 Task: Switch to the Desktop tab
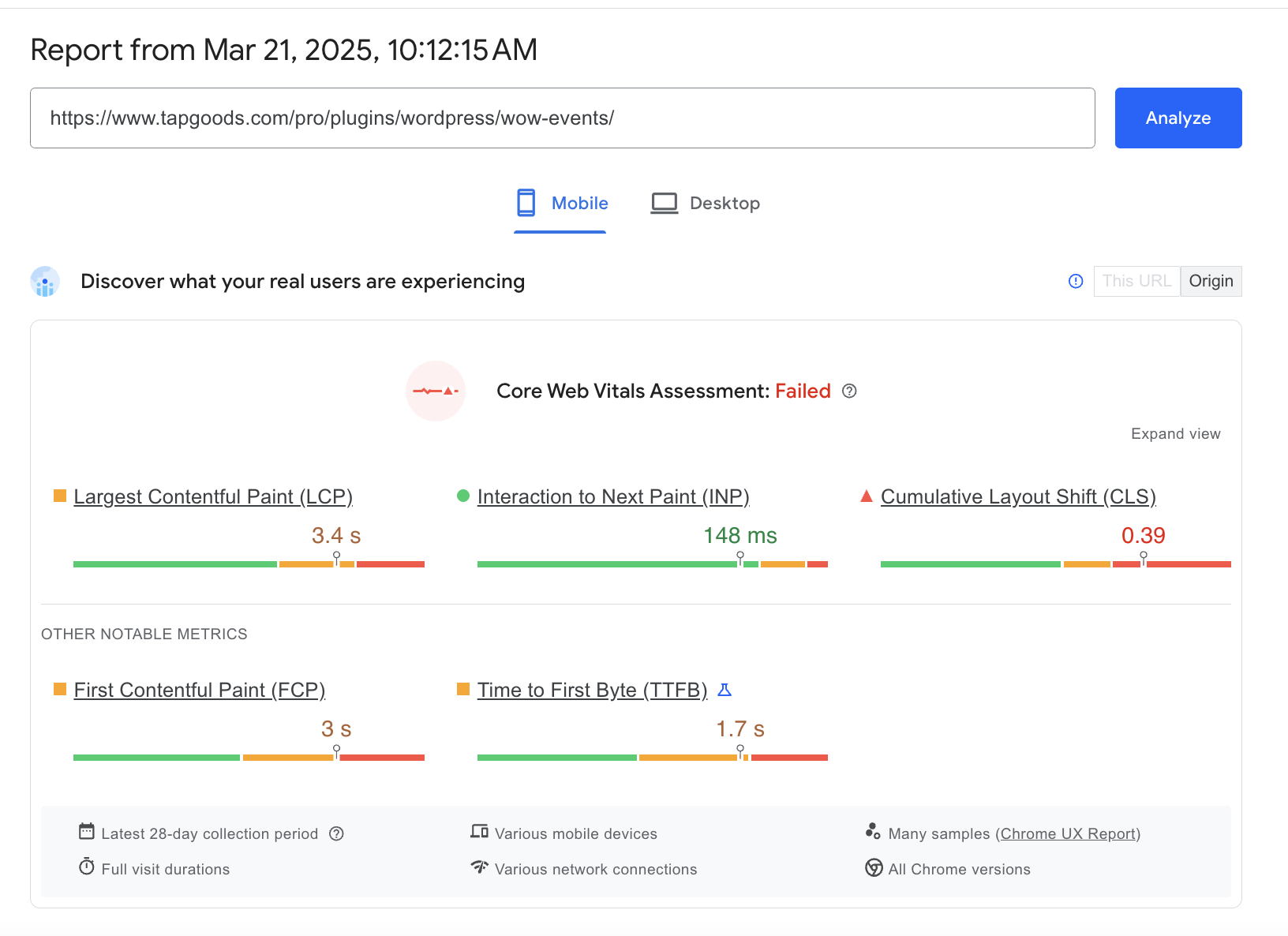click(x=706, y=204)
